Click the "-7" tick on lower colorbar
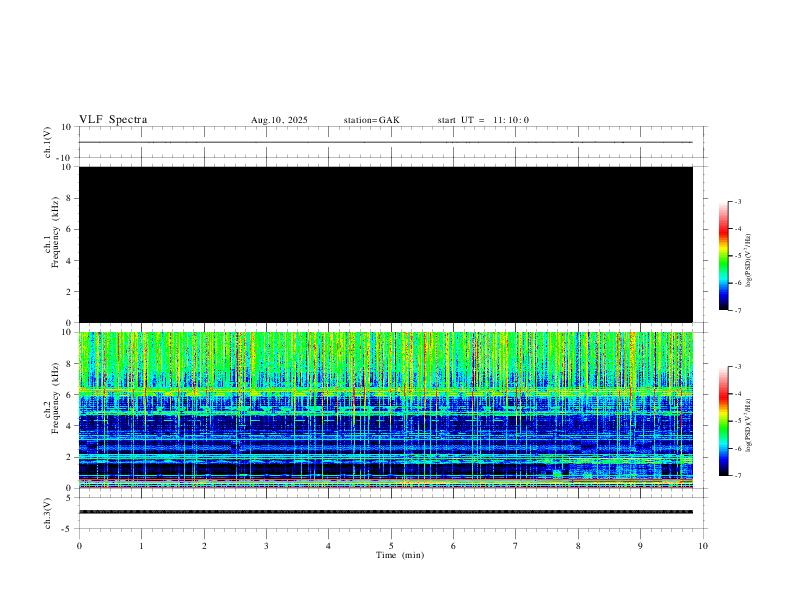 (737, 476)
